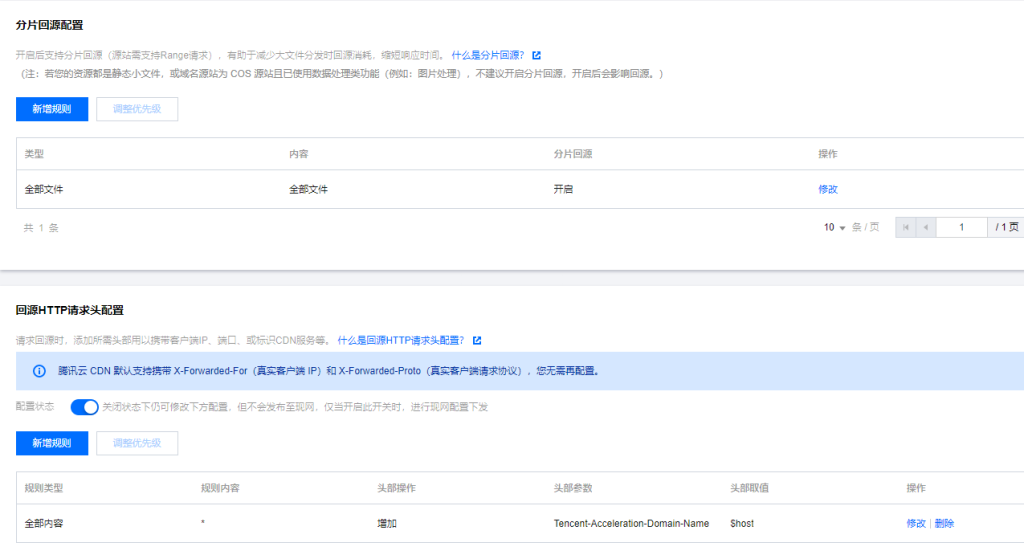Jump to first page with pagination icon

[906, 228]
